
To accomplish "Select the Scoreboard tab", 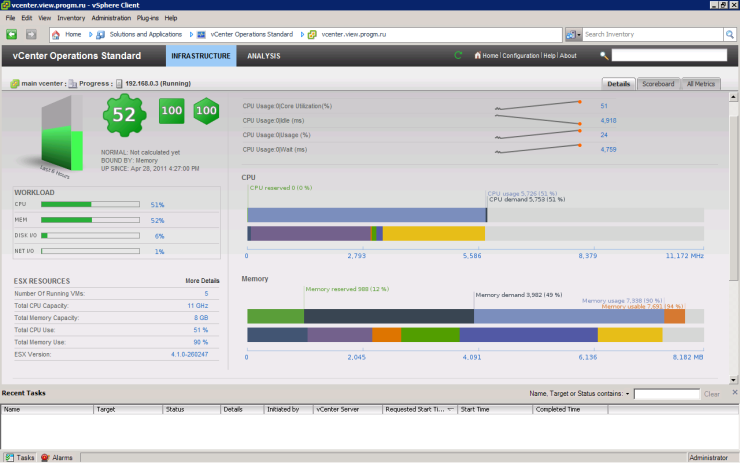I will point(658,84).
